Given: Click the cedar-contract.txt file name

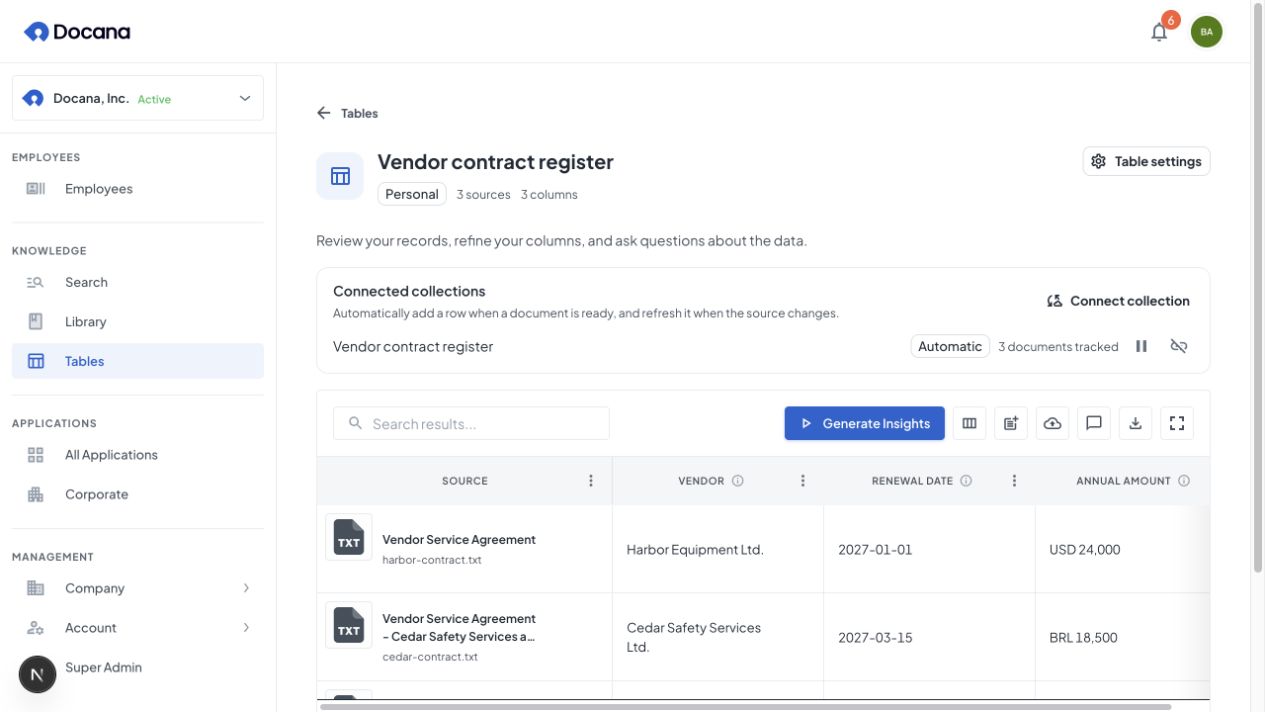Looking at the screenshot, I should [430, 657].
